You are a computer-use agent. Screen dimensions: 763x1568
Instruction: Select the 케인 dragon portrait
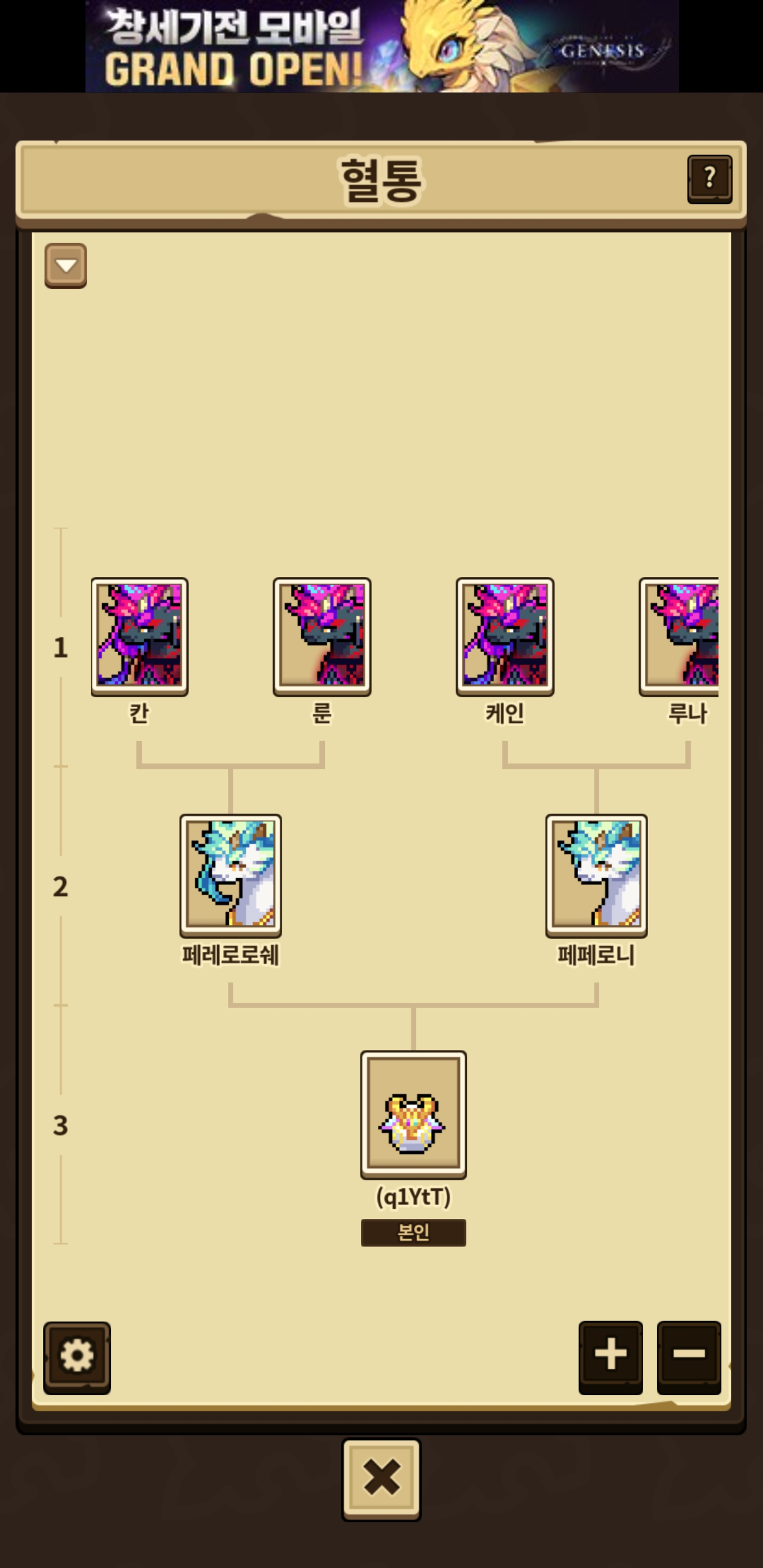tap(505, 637)
